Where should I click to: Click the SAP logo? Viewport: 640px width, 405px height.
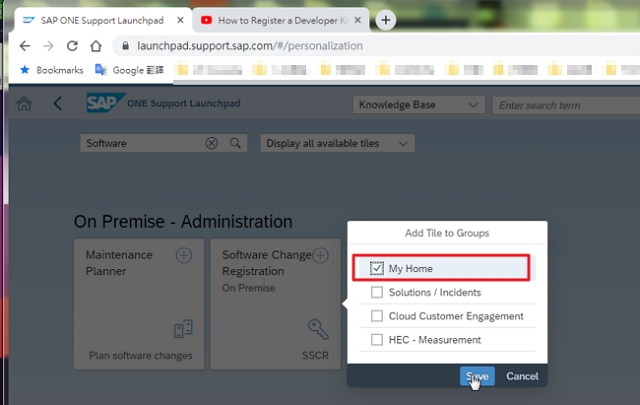(x=105, y=103)
